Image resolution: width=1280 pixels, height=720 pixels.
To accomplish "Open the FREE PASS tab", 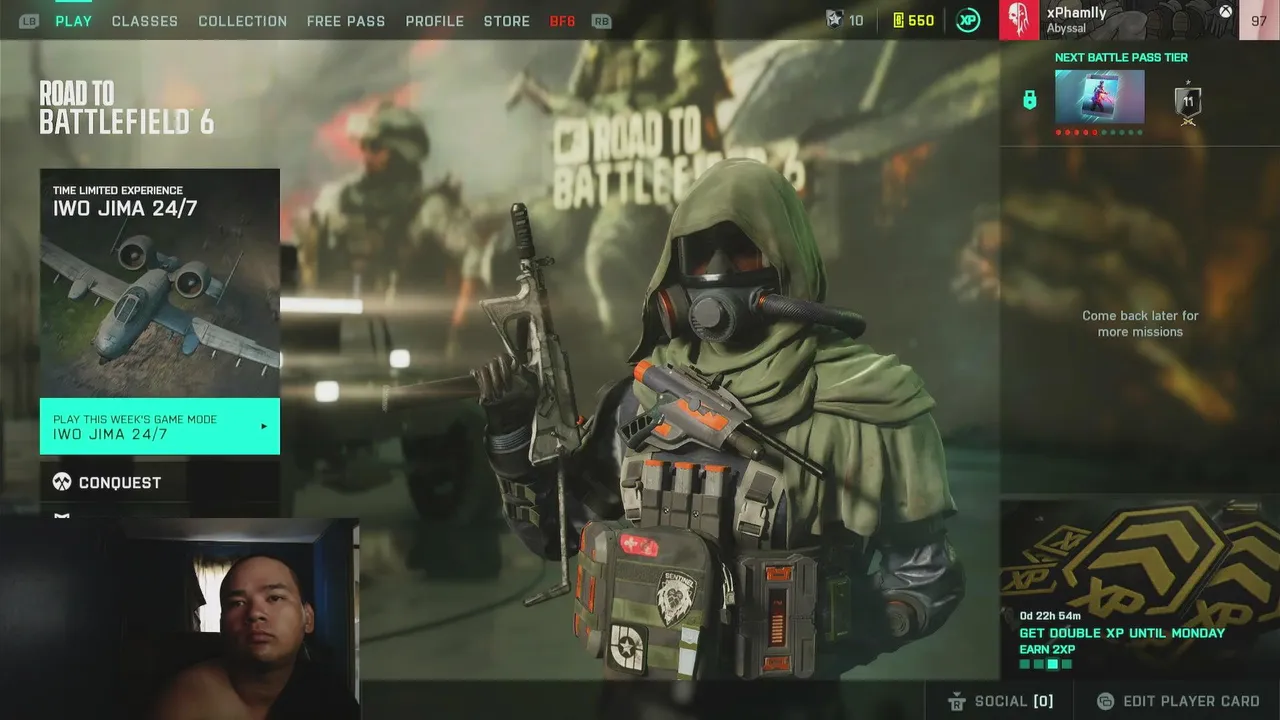I will pos(346,21).
